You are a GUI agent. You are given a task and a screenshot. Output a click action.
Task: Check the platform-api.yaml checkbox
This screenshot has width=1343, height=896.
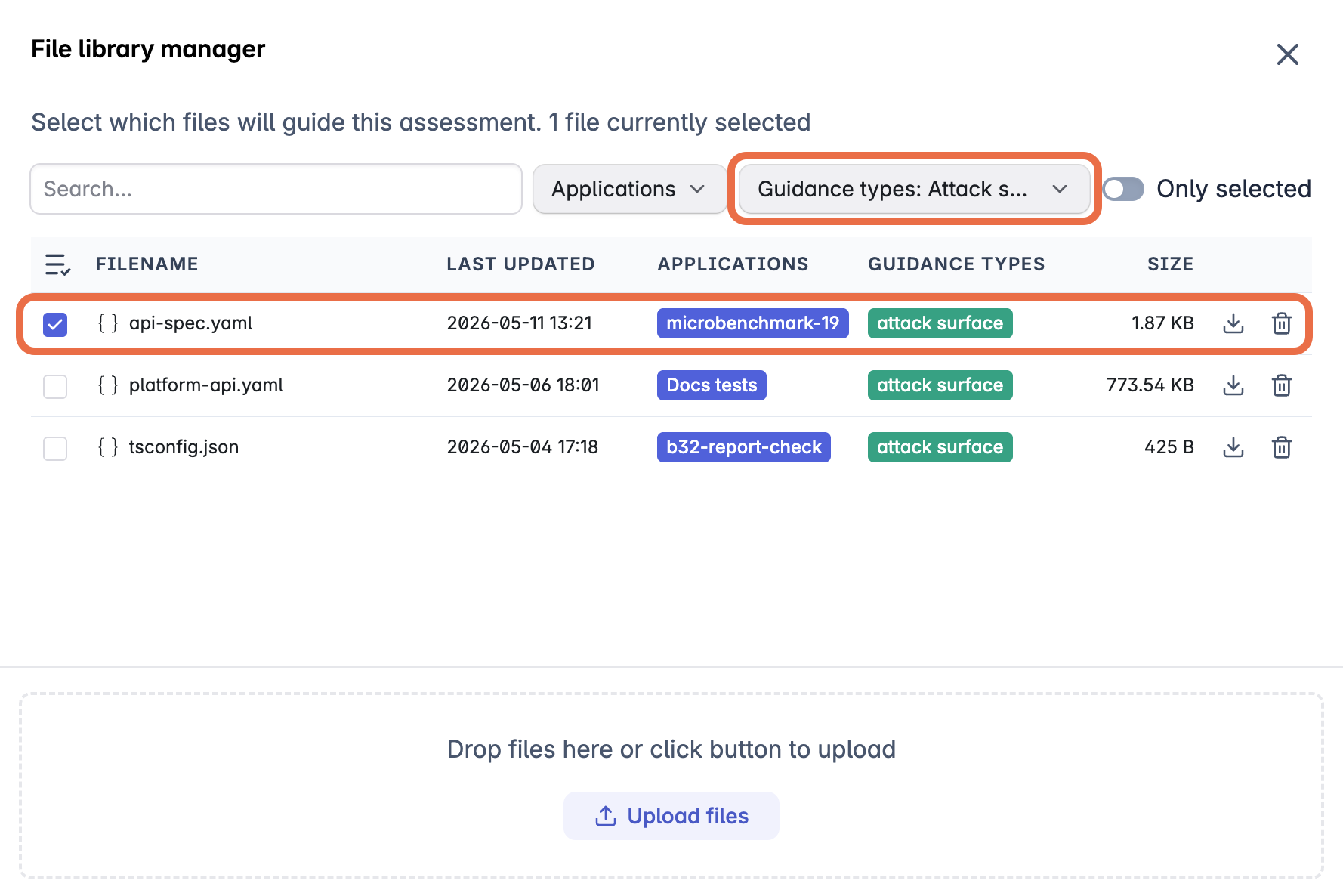pyautogui.click(x=55, y=386)
